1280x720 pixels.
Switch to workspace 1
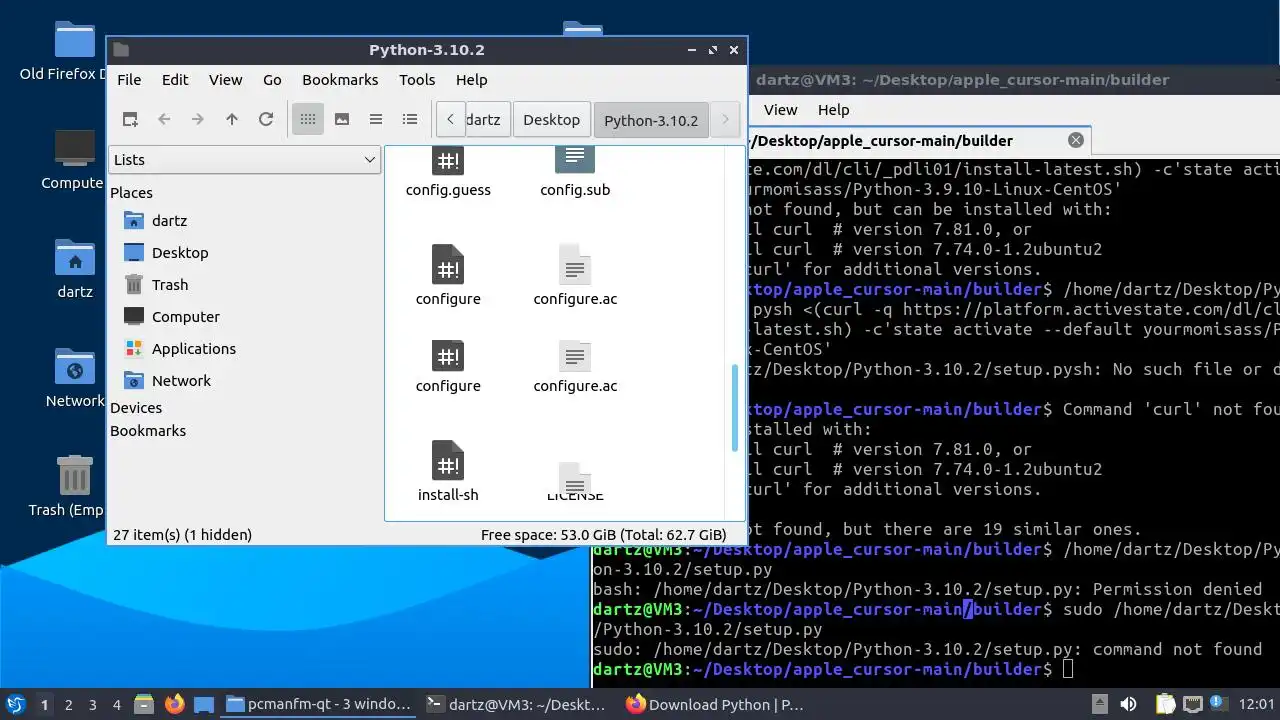[44, 705]
